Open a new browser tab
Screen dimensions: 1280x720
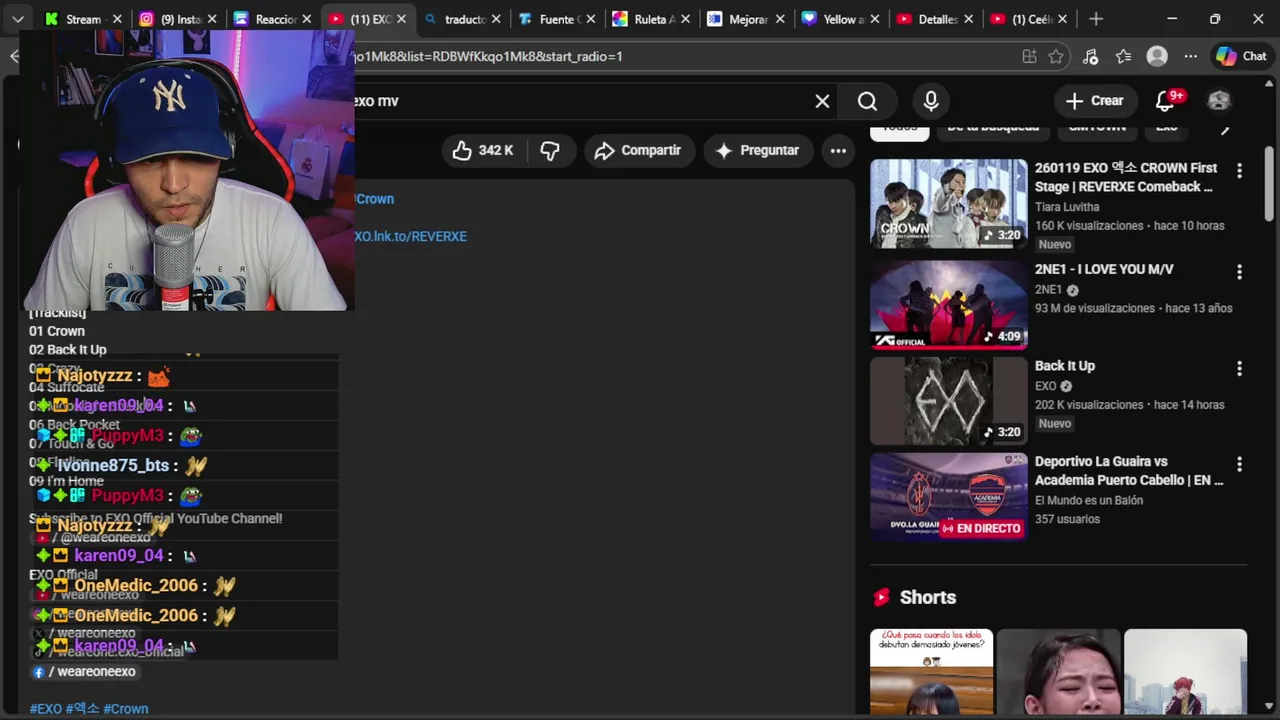(x=1096, y=19)
